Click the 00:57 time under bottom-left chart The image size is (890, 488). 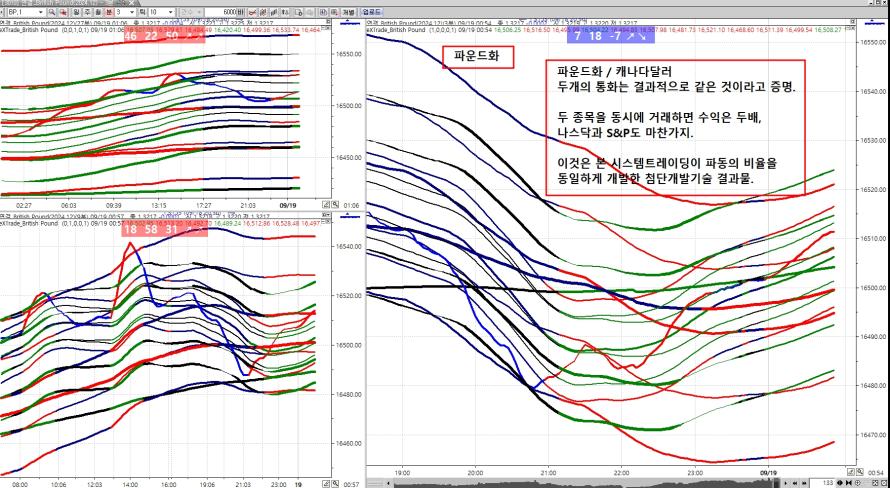352,485
